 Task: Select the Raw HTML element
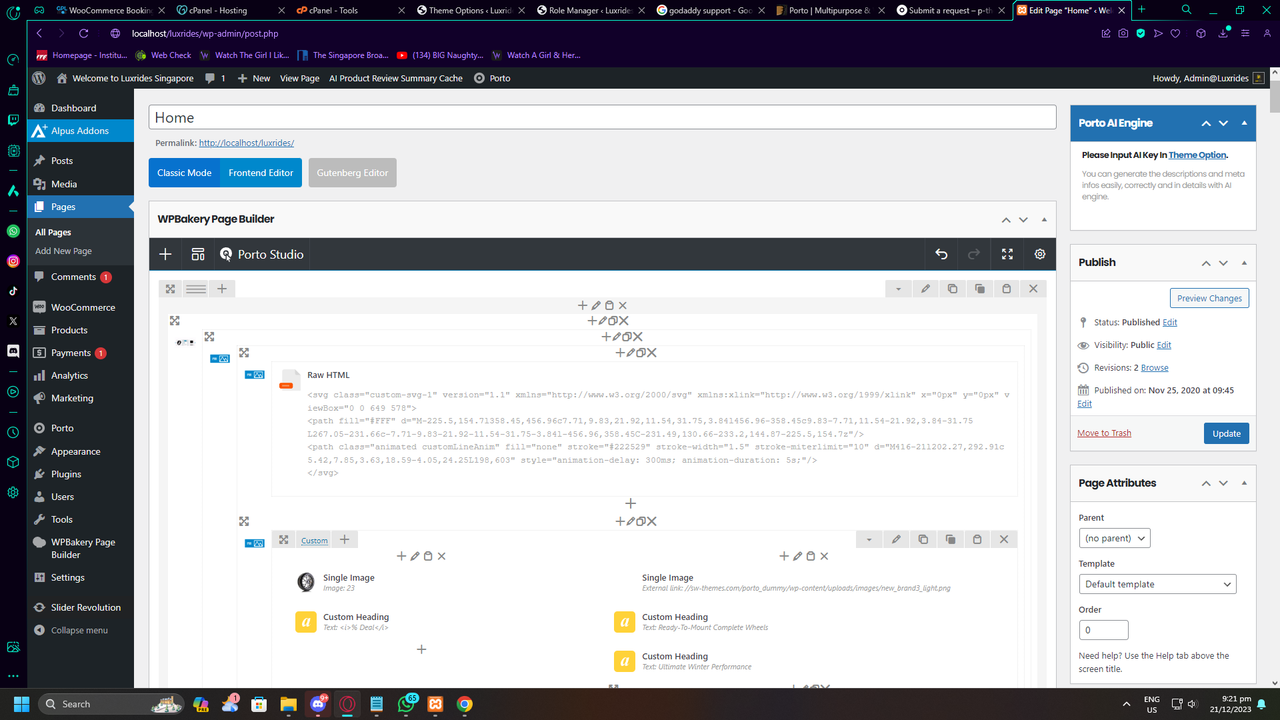(644, 429)
